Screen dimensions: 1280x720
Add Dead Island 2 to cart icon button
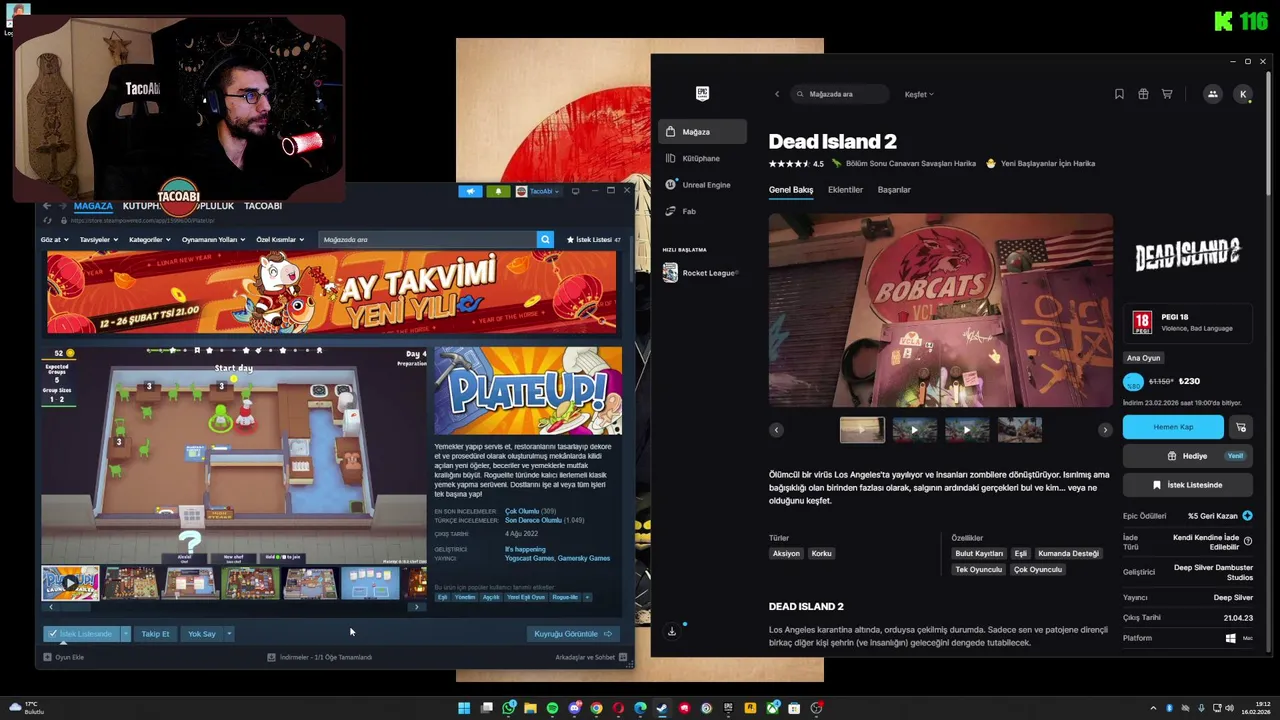[x=1241, y=427]
